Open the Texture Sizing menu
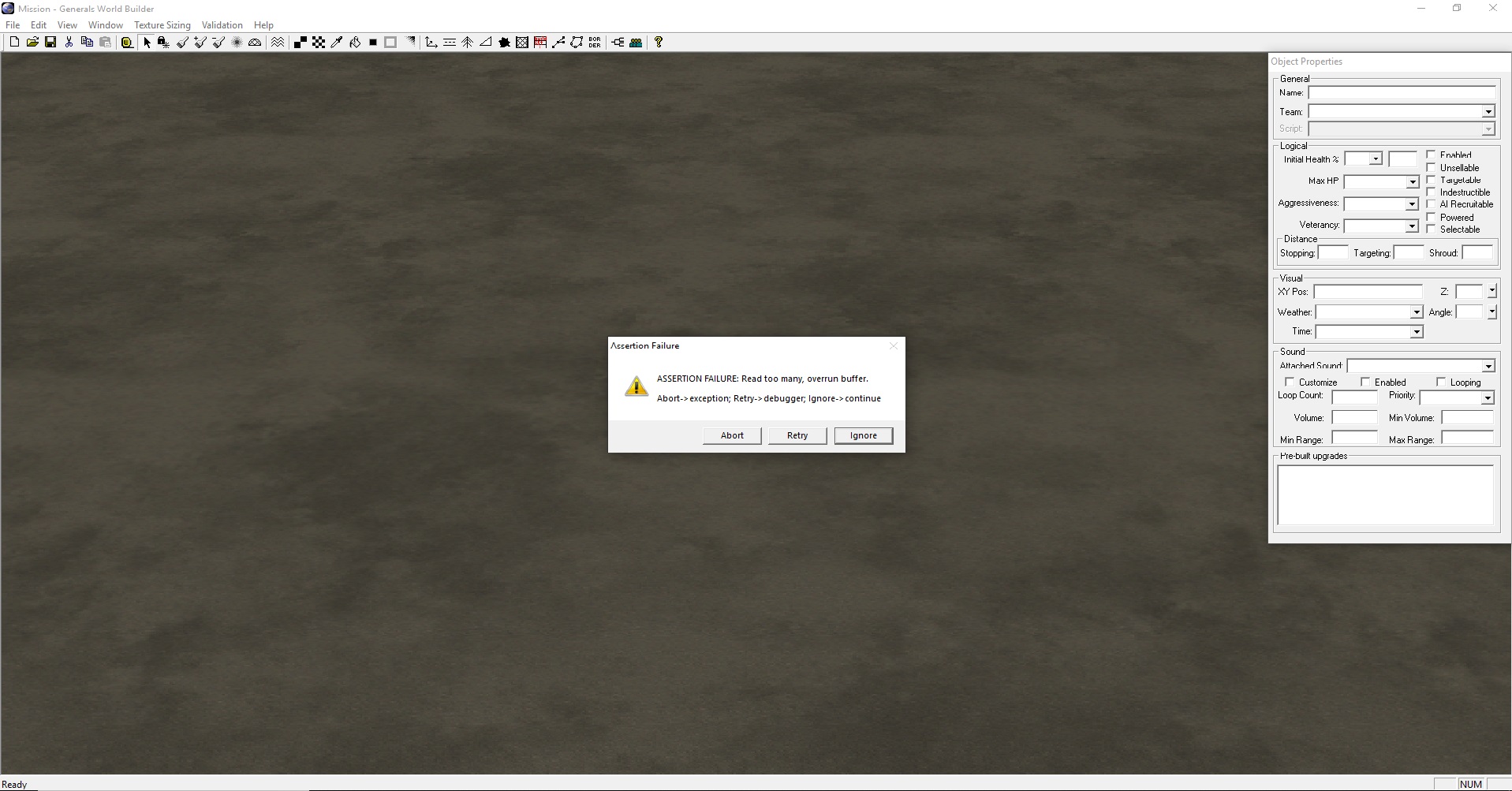The width and height of the screenshot is (1512, 791). [162, 25]
